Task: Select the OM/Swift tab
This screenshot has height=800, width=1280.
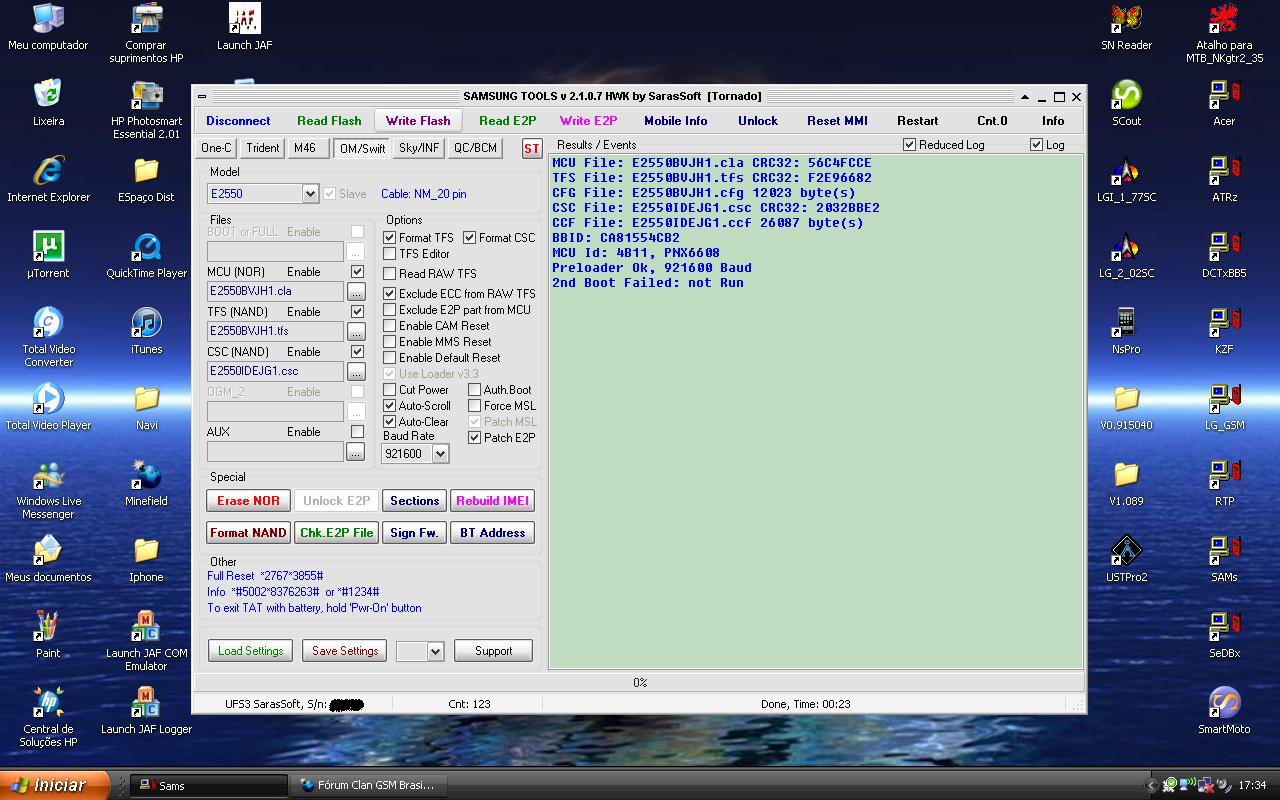Action: [362, 149]
